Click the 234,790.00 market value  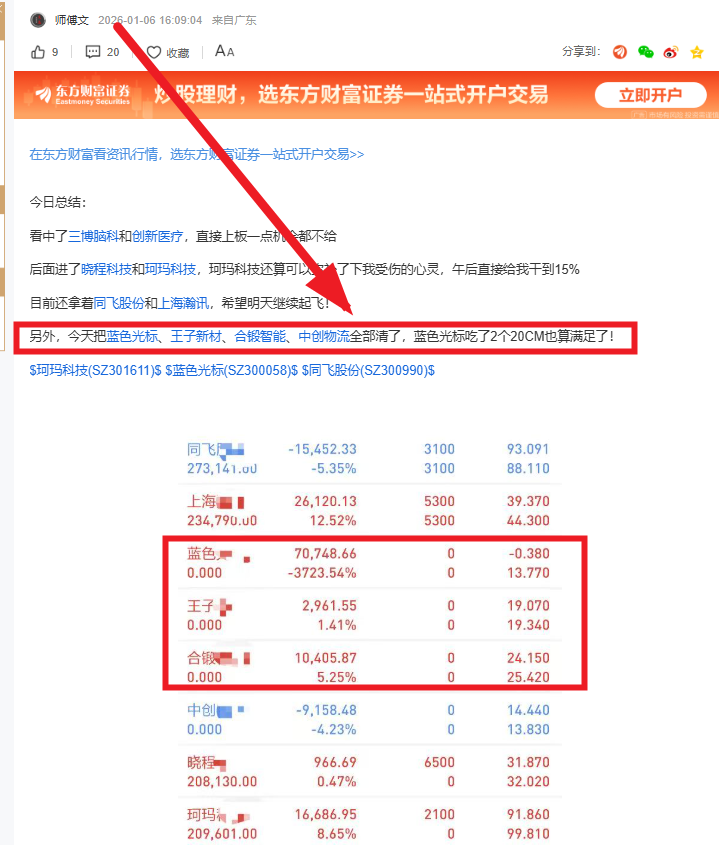tap(222, 521)
